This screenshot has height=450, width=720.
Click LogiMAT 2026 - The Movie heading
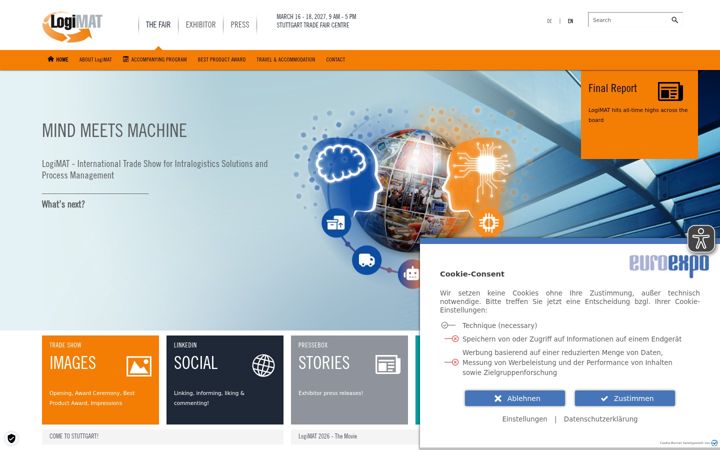tap(327, 436)
